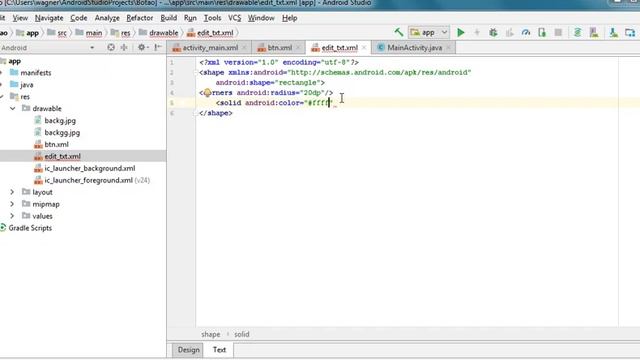Click the main breadcrumb

point(89,33)
